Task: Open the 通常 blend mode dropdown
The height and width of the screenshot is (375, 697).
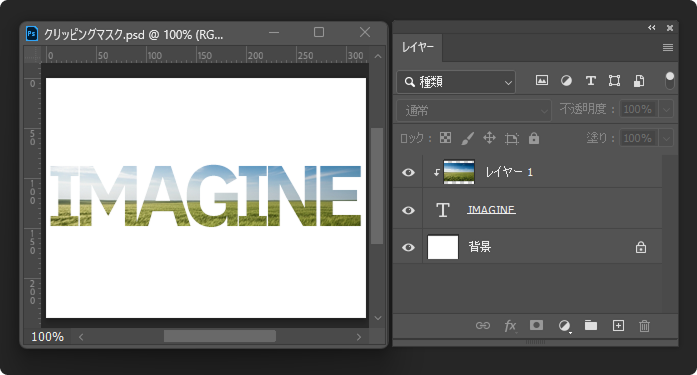Action: [474, 110]
